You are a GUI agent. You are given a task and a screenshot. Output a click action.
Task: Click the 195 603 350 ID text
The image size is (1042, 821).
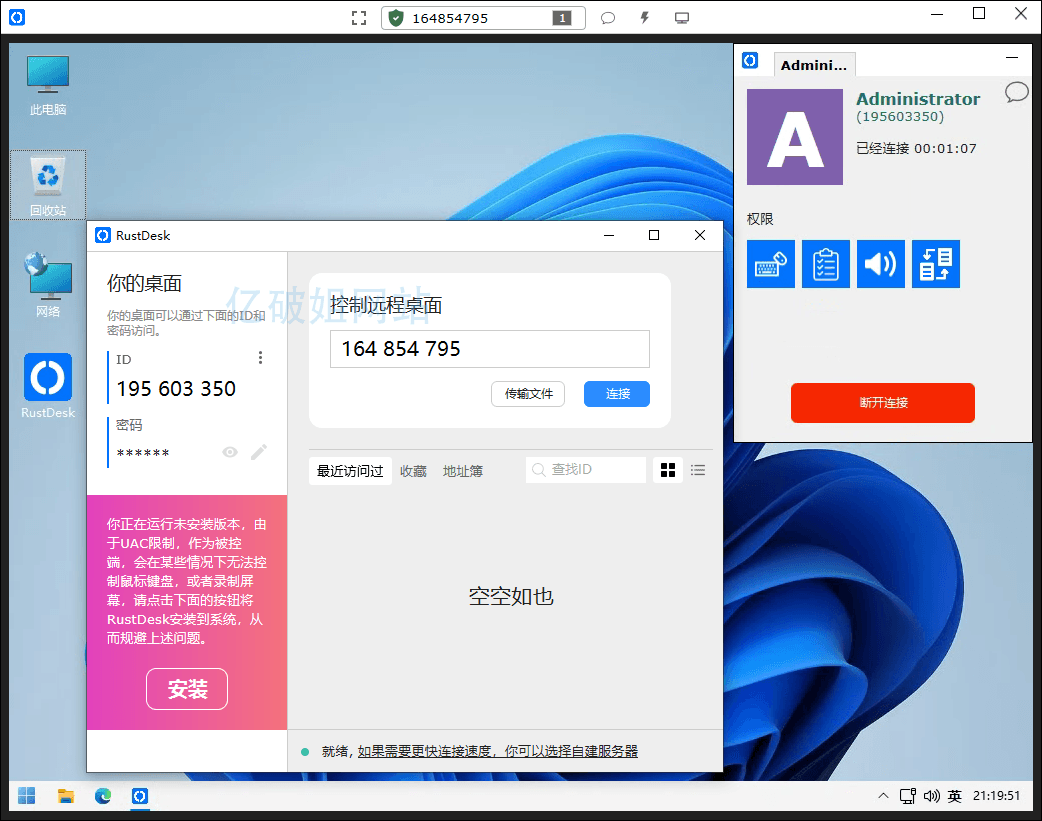coord(176,388)
